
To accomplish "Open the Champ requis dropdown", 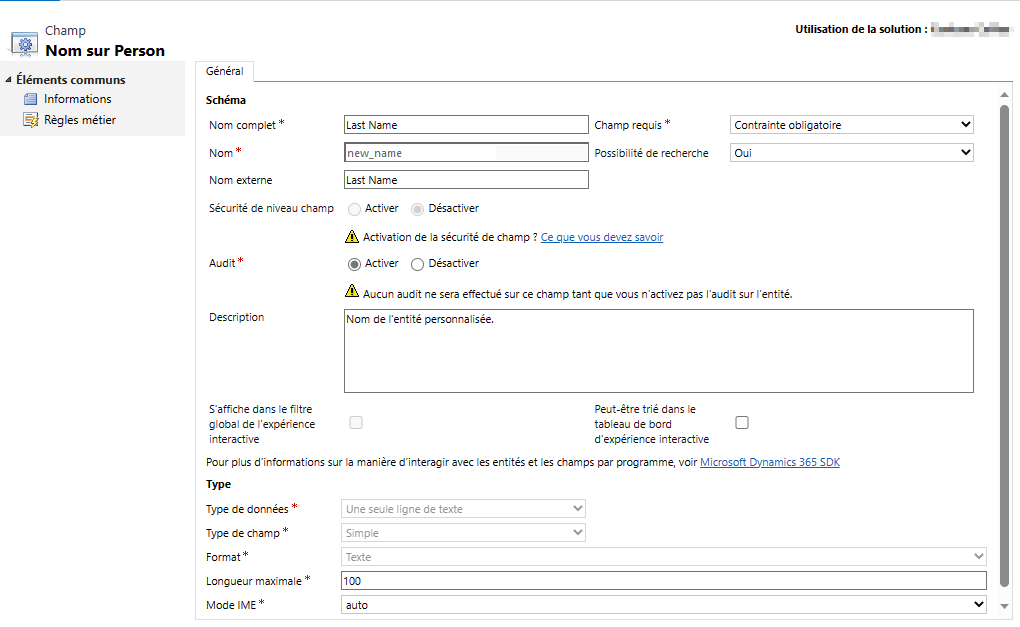I will click(852, 125).
